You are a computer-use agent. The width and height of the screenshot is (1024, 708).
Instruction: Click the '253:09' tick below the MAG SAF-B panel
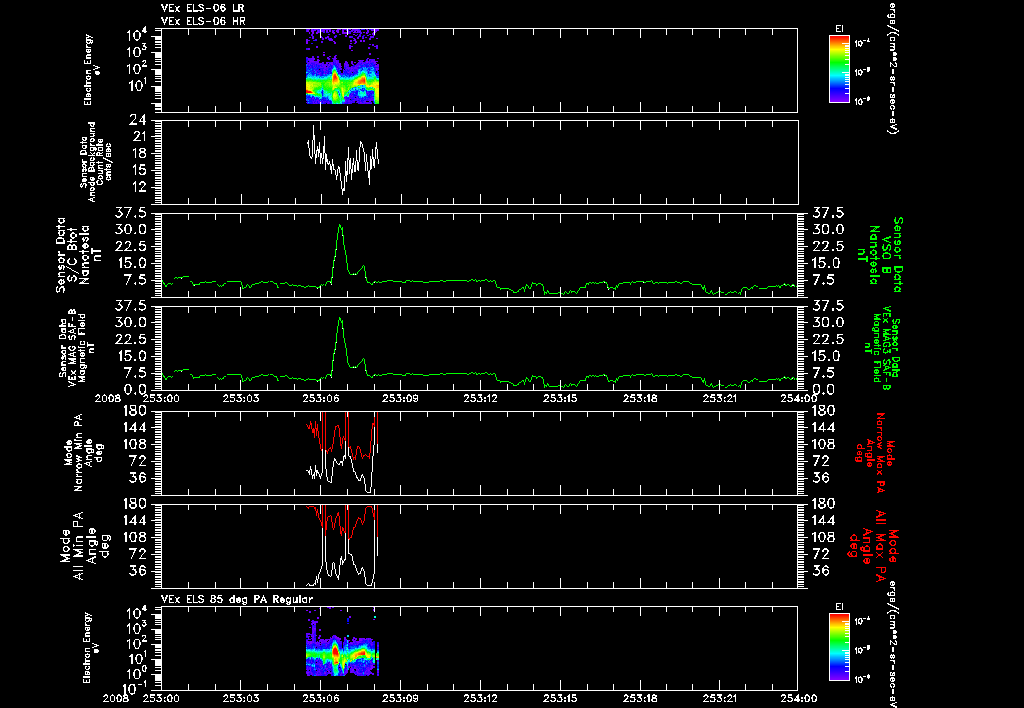[x=400, y=398]
